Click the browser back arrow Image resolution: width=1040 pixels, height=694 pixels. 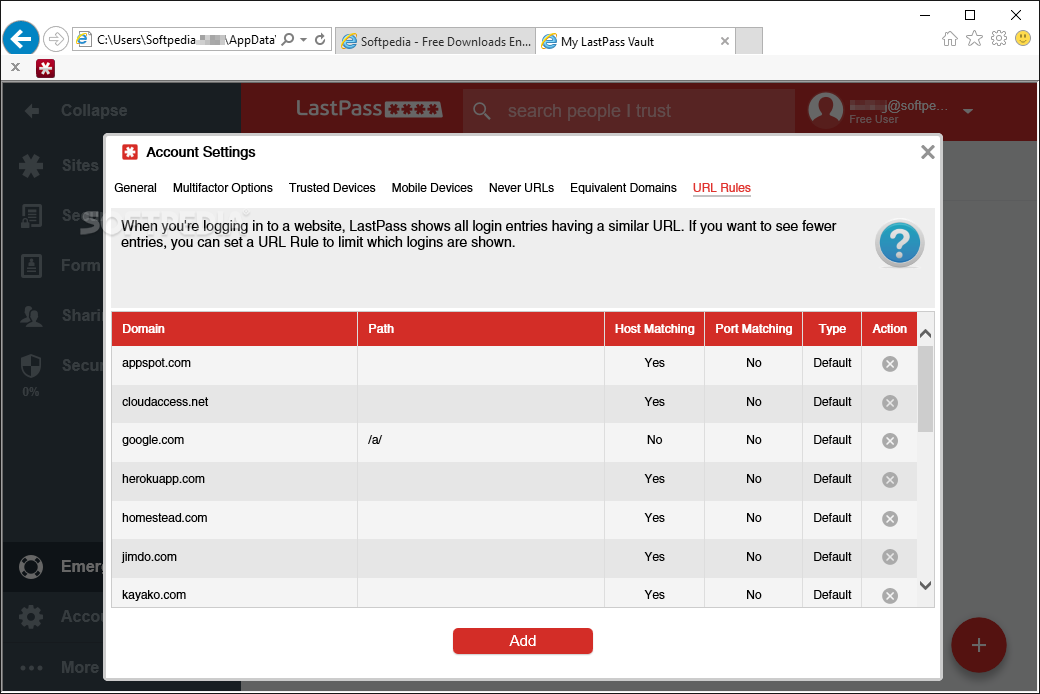coord(21,39)
